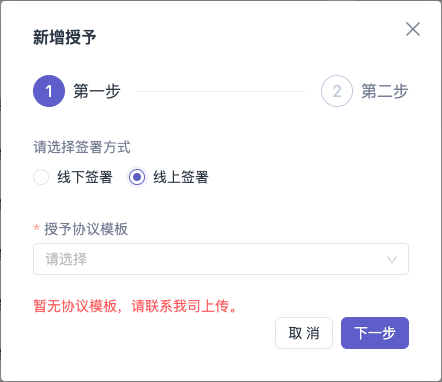Open the 请选择 template select box
This screenshot has width=442, height=382.
coord(221,259)
